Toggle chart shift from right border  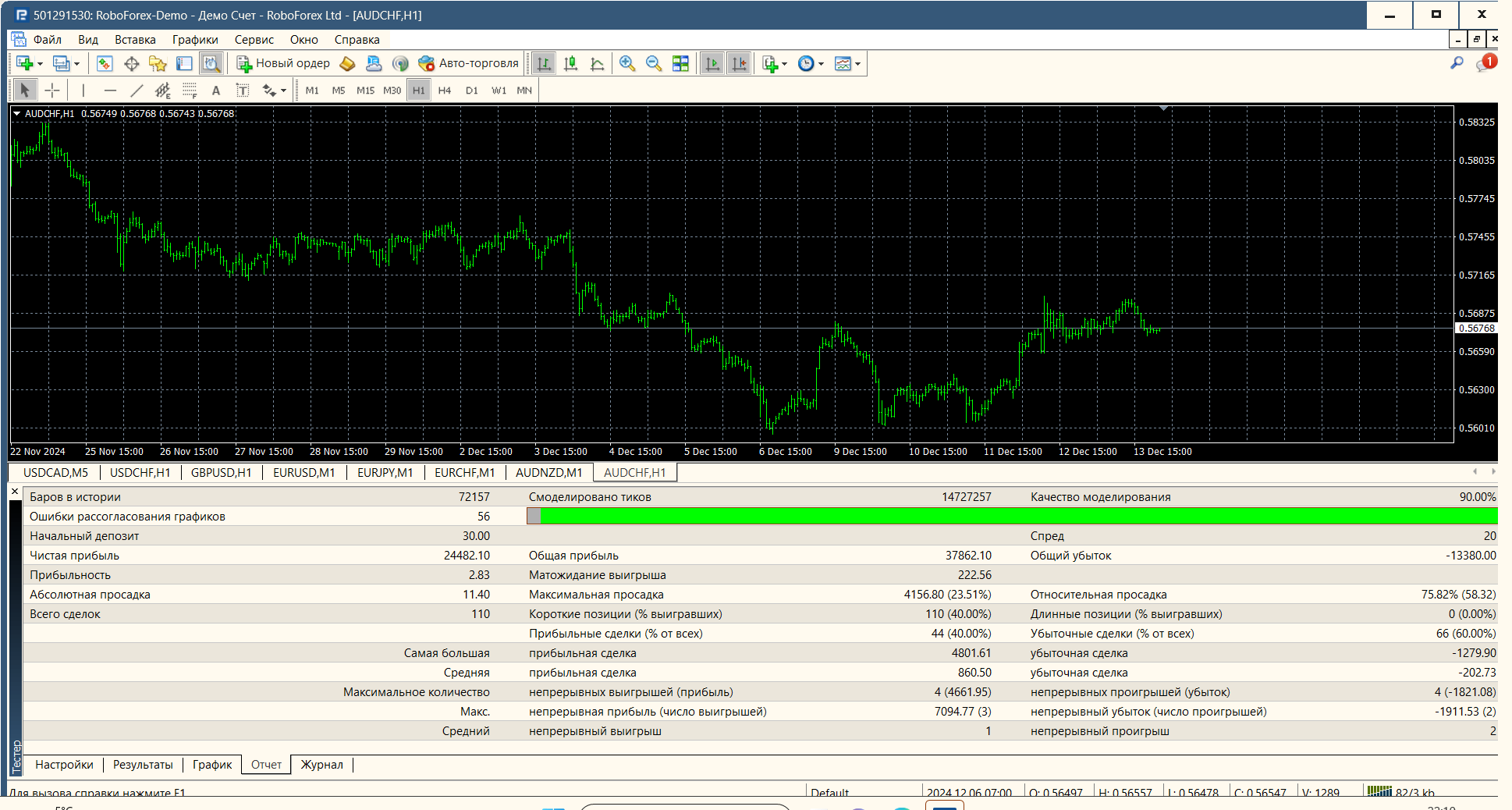tap(739, 63)
